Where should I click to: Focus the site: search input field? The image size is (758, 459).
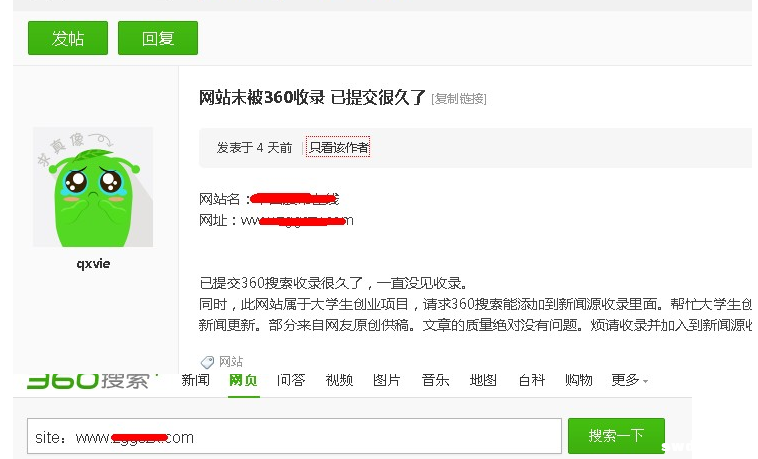click(293, 437)
